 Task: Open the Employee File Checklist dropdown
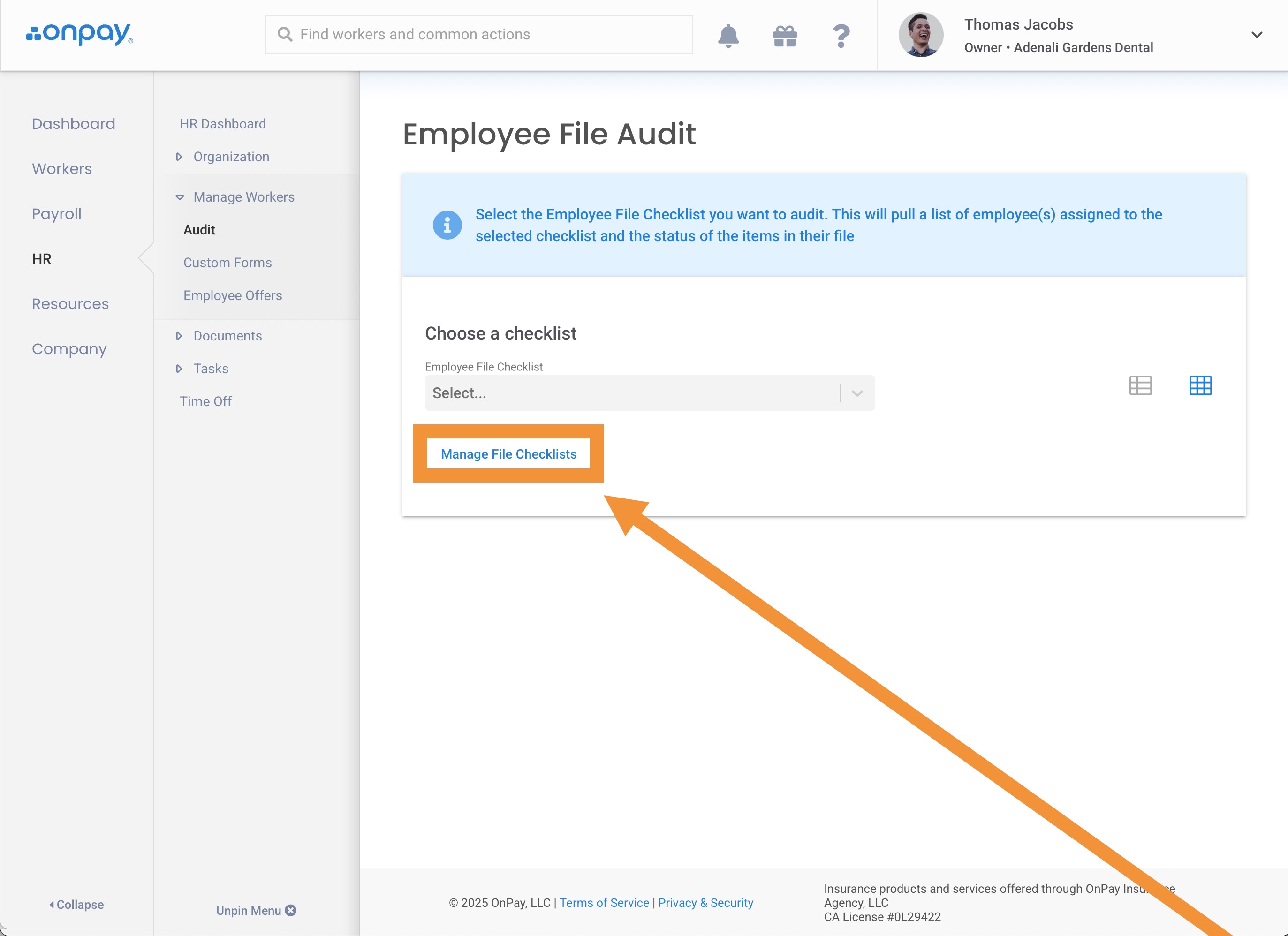point(649,393)
